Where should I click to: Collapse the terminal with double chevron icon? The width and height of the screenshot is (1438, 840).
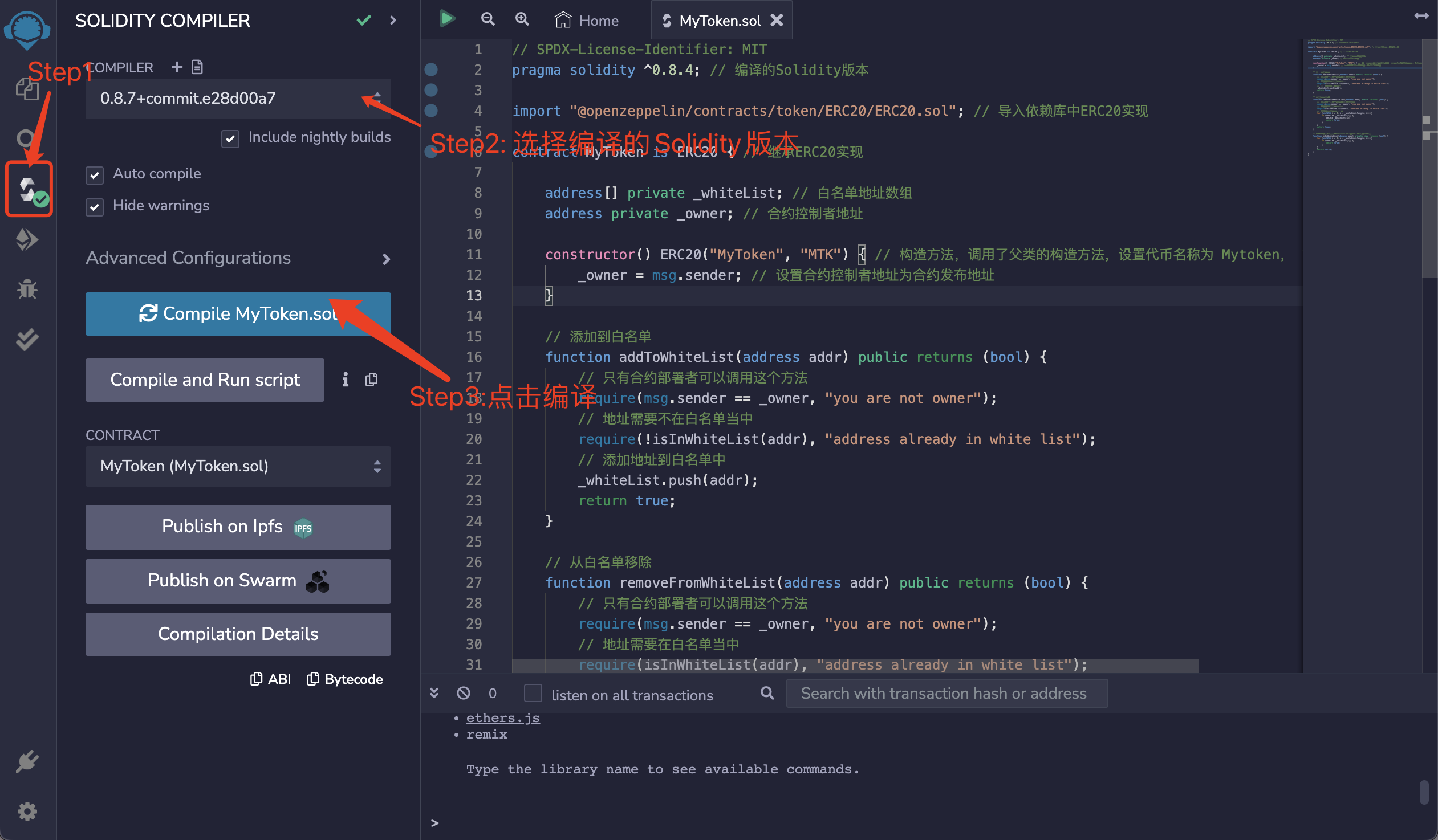coord(434,693)
